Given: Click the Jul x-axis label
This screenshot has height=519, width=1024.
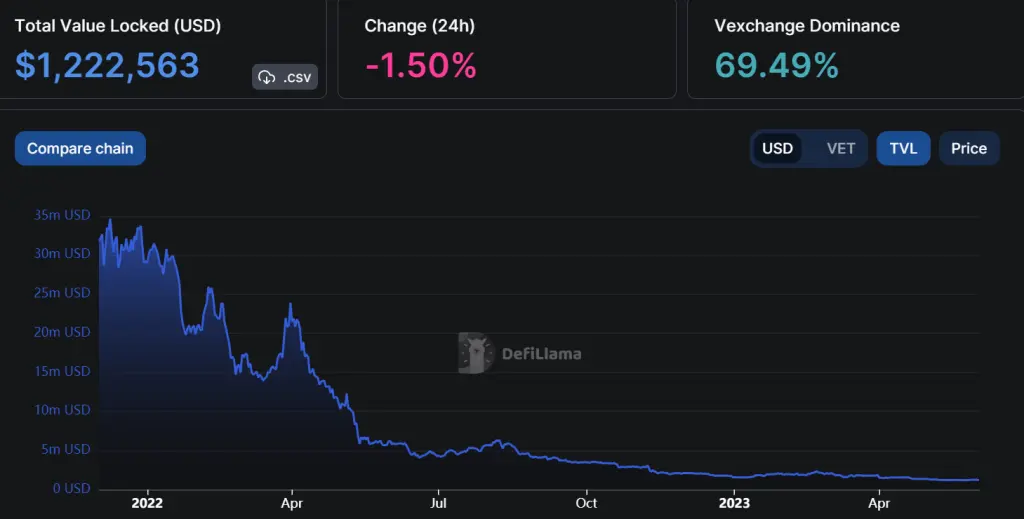Looking at the screenshot, I should (x=438, y=503).
